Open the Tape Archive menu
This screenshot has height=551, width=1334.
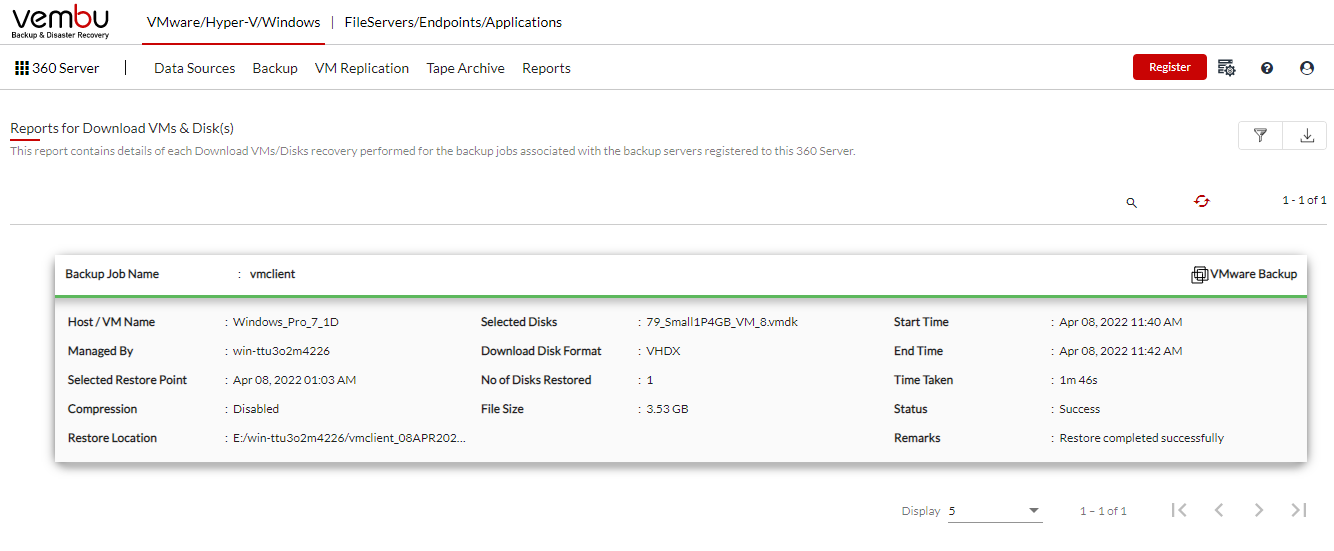(466, 68)
